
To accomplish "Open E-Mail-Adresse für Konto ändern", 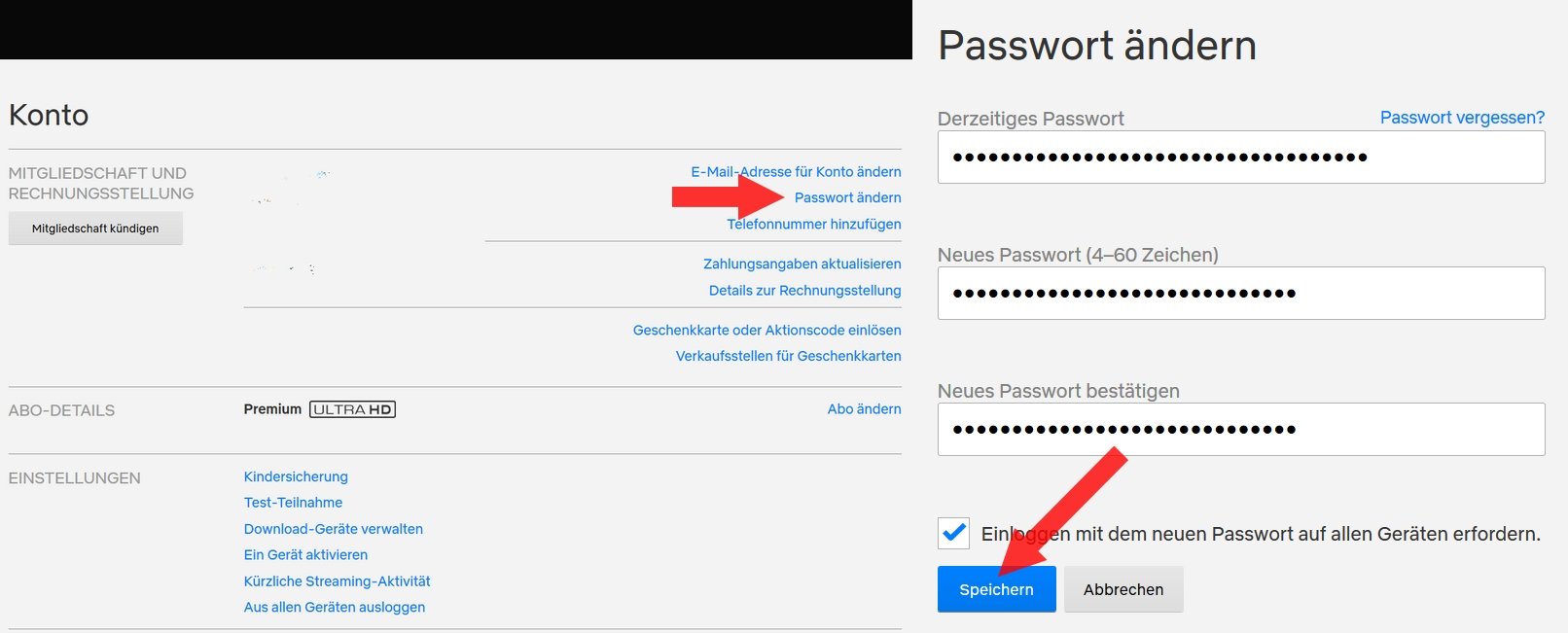I will (796, 171).
